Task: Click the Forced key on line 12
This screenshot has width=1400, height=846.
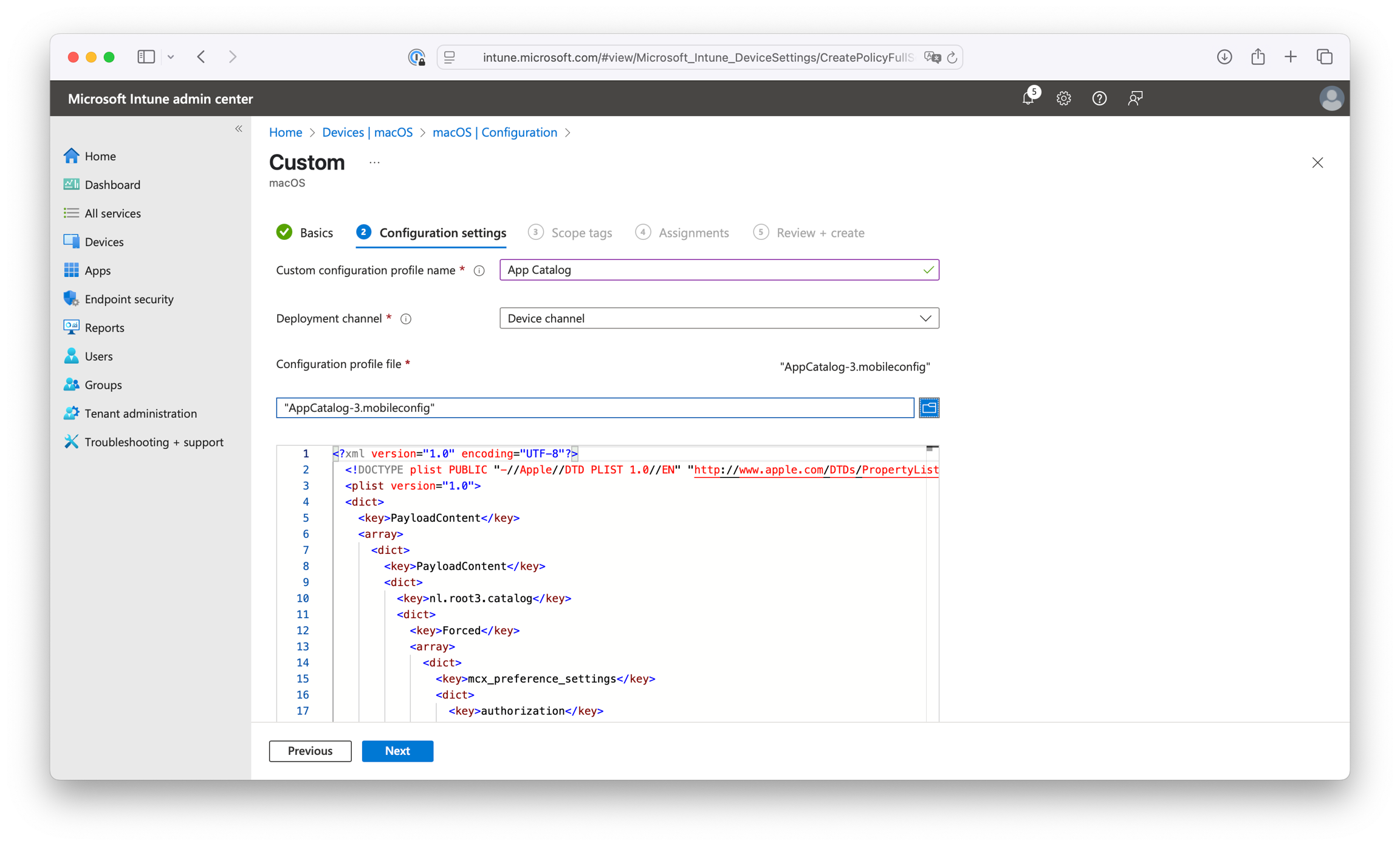Action: pyautogui.click(x=464, y=630)
